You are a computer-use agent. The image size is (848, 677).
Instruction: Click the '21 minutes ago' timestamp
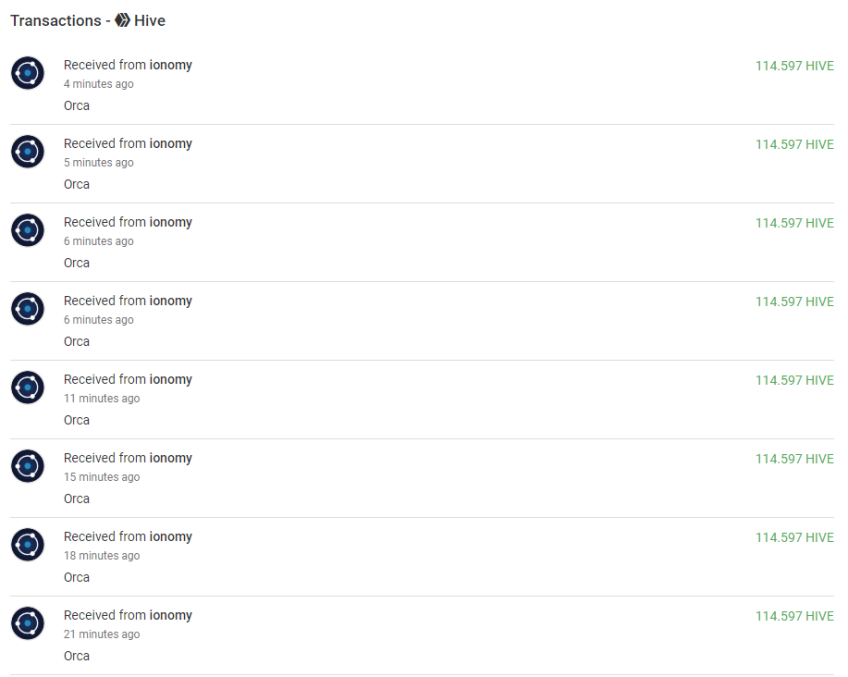coord(102,634)
